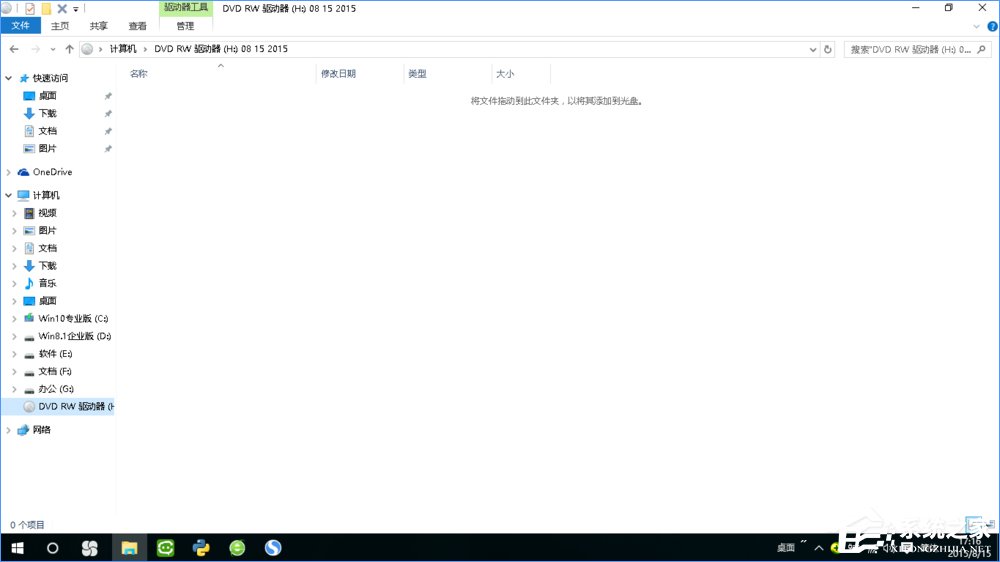
Task: Select DVD RW 驱动器 in tree
Action: (x=76, y=406)
